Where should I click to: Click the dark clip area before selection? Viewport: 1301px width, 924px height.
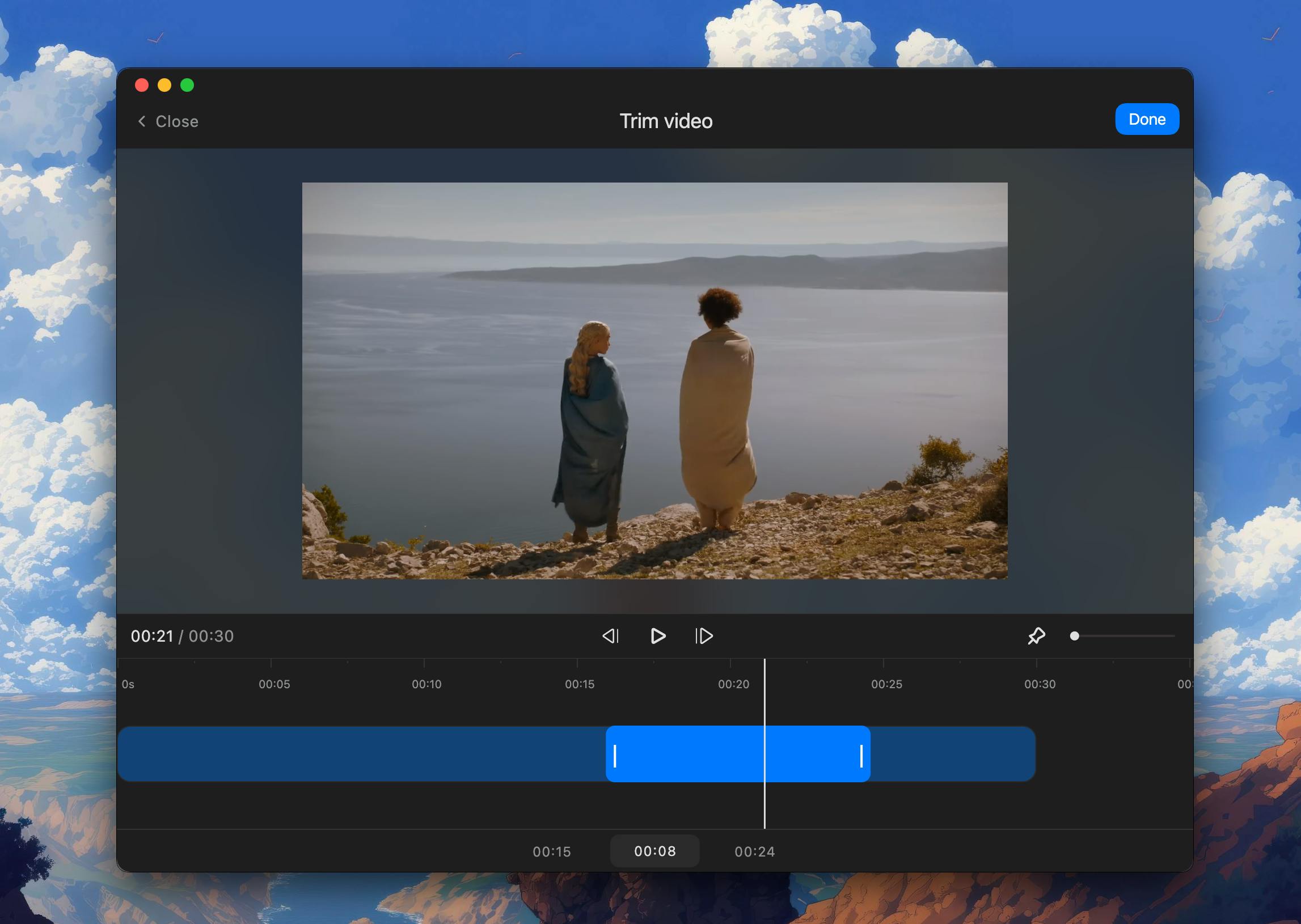coord(362,753)
